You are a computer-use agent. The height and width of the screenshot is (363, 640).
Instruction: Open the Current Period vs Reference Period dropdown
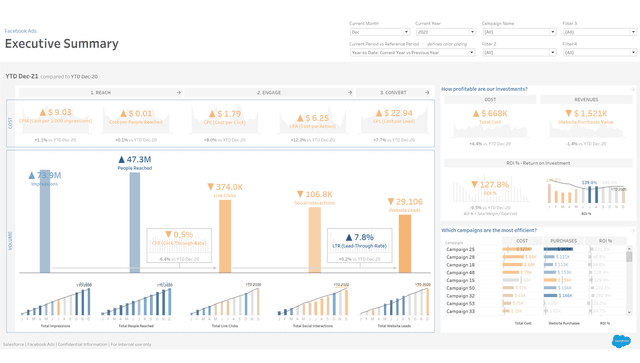pos(412,53)
